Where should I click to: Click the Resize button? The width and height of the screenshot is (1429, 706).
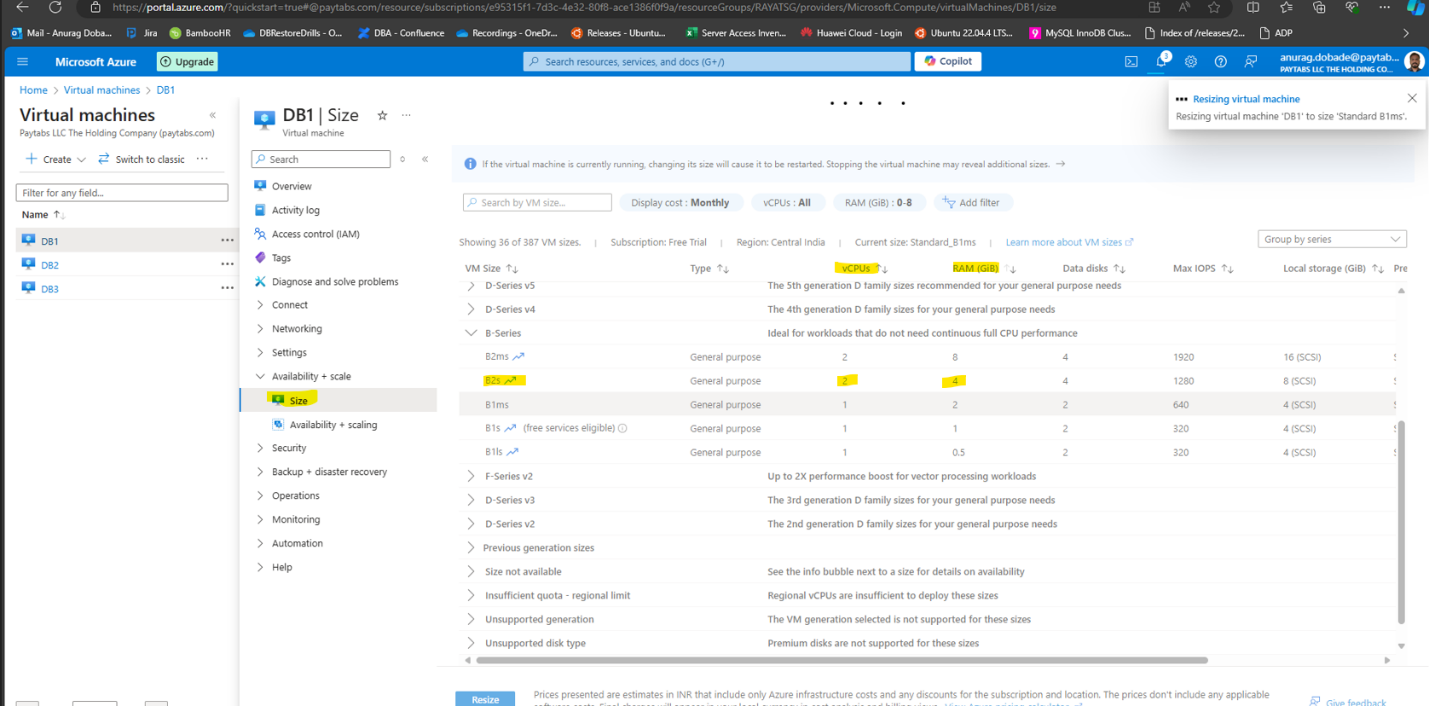click(x=485, y=699)
